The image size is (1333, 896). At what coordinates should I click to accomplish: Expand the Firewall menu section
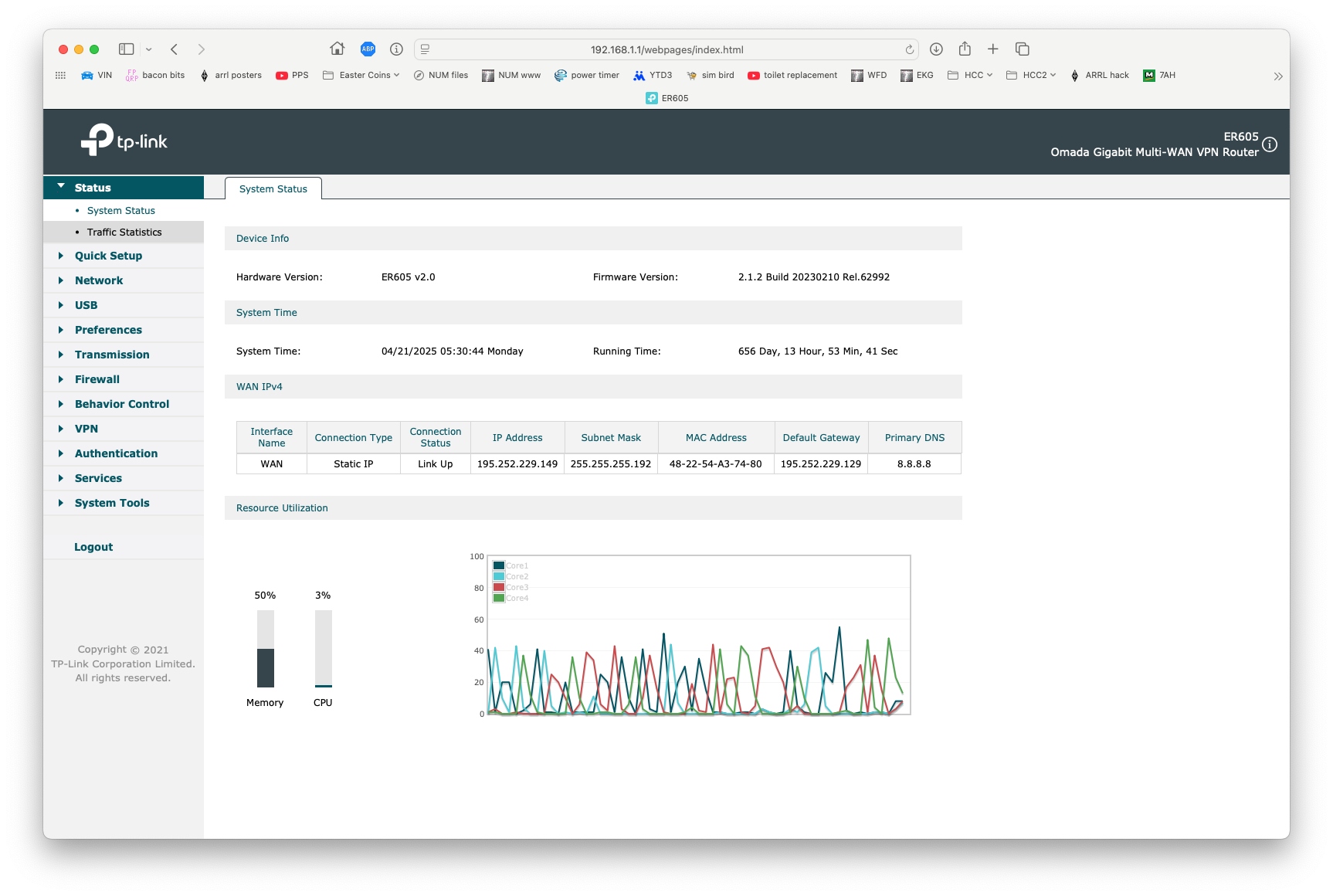97,379
